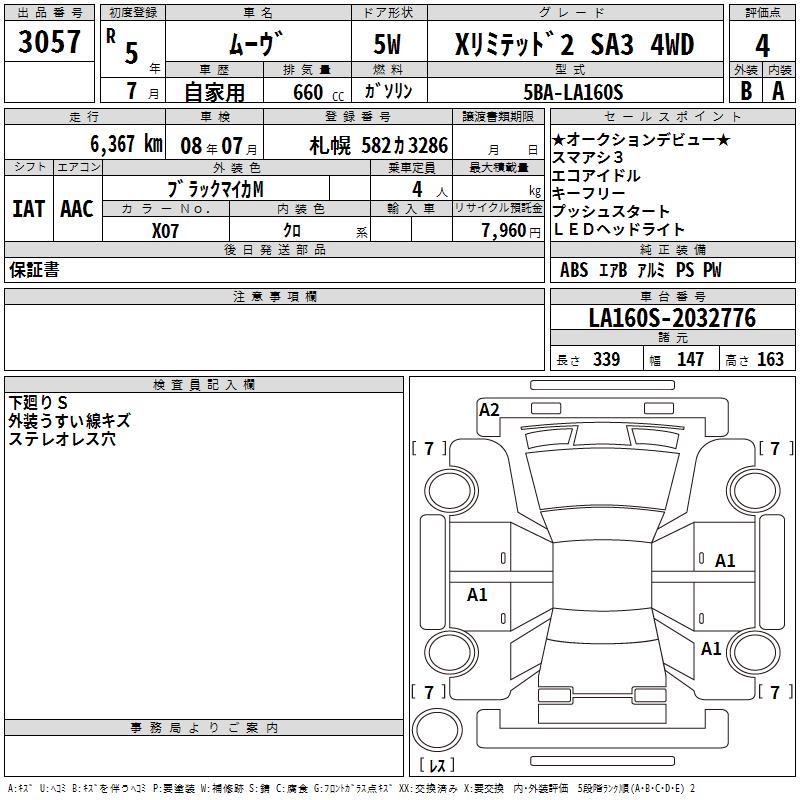Select the 事務局よりご案内 section header
The height and width of the screenshot is (800, 800).
[x=204, y=728]
